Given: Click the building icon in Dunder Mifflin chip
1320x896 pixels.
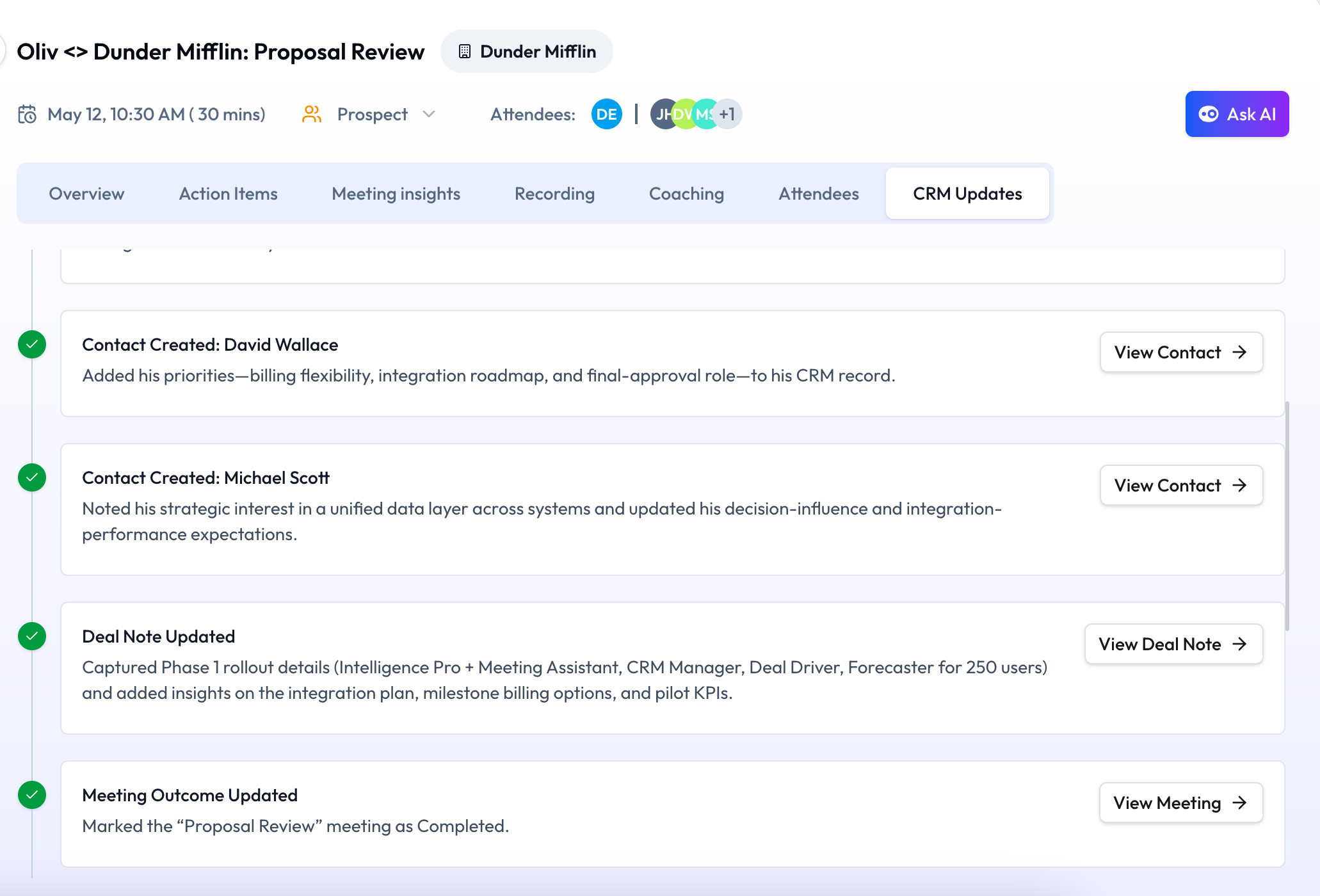Looking at the screenshot, I should tap(465, 52).
